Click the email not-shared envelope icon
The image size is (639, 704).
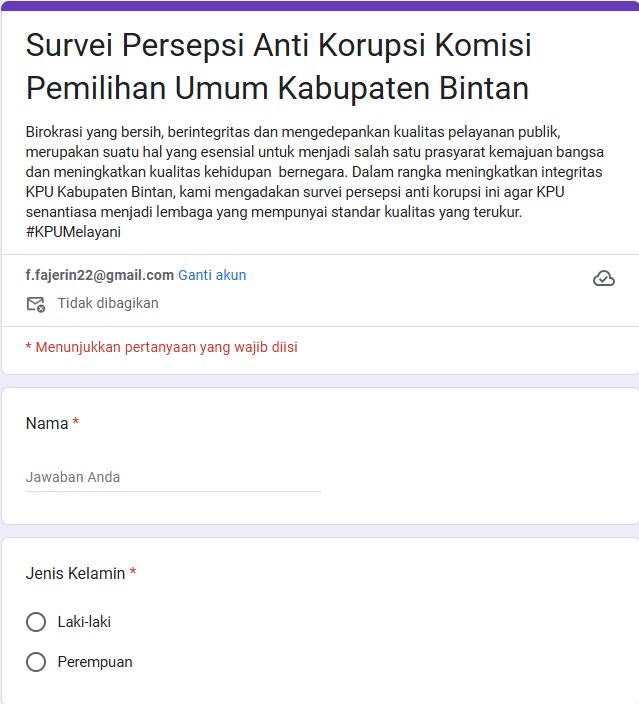click(x=36, y=304)
